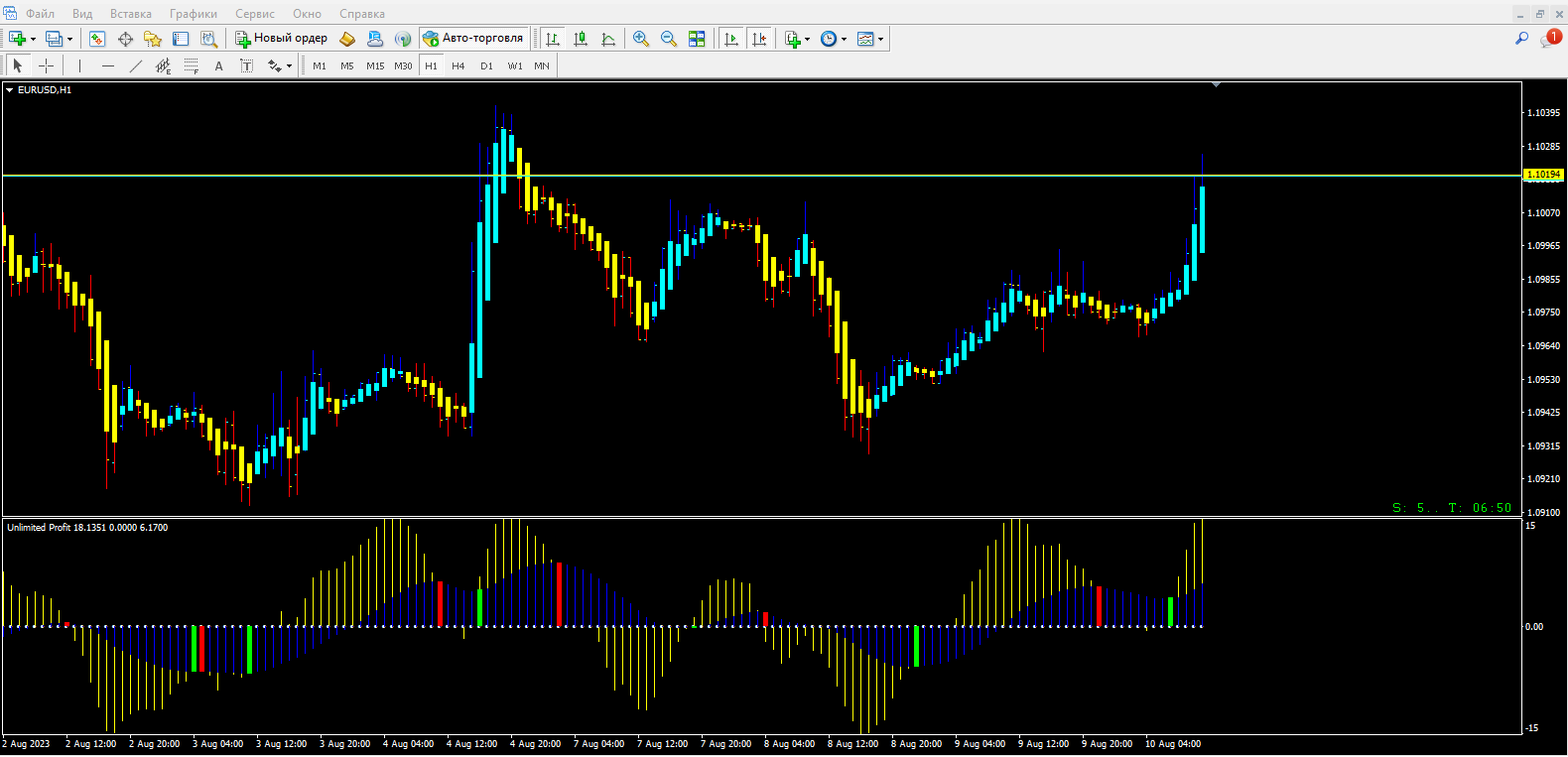Select the Crosshair tool
1568x757 pixels.
(x=46, y=65)
